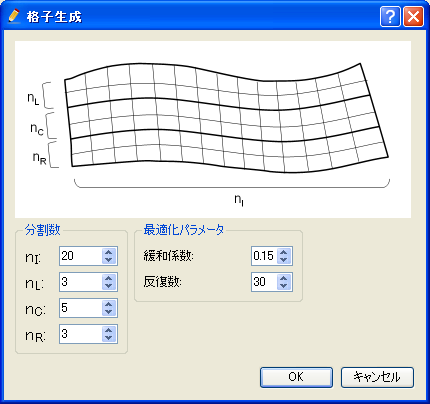Click the キャンセル button
The image size is (430, 404).
tap(377, 377)
